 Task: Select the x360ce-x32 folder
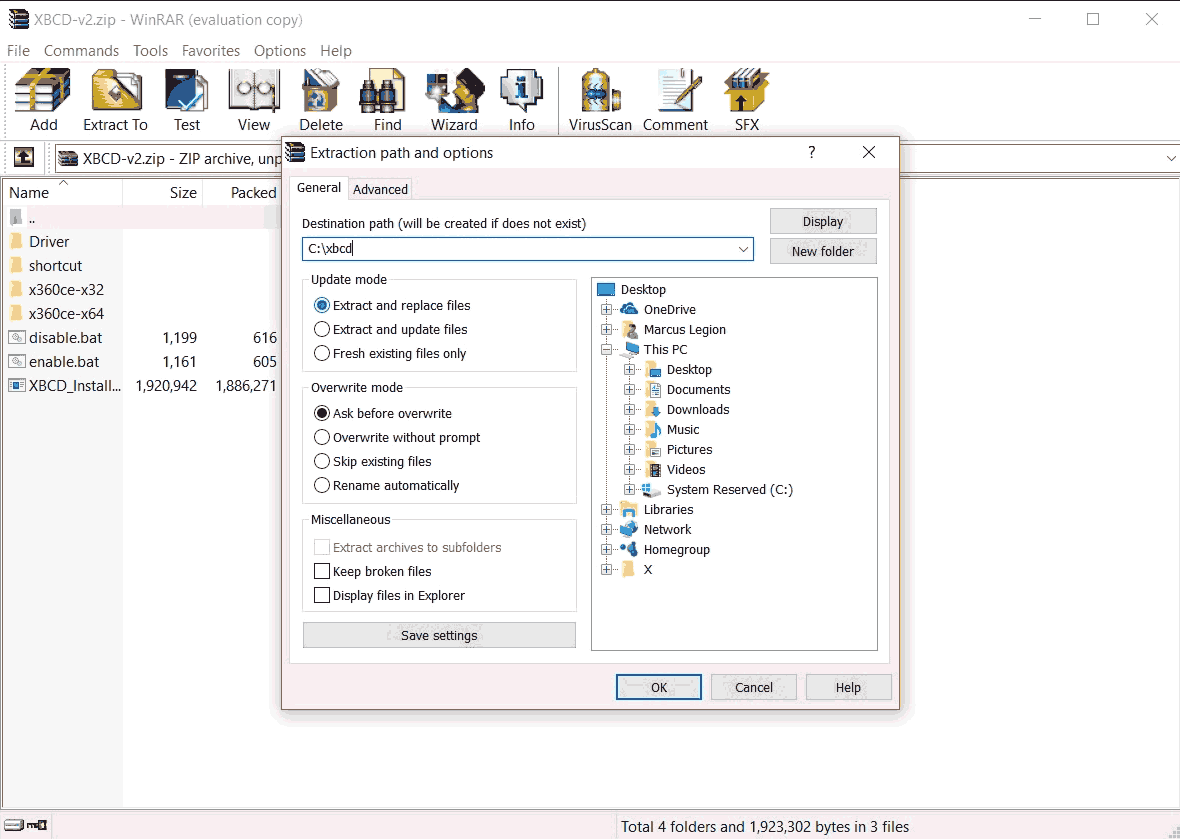point(56,290)
